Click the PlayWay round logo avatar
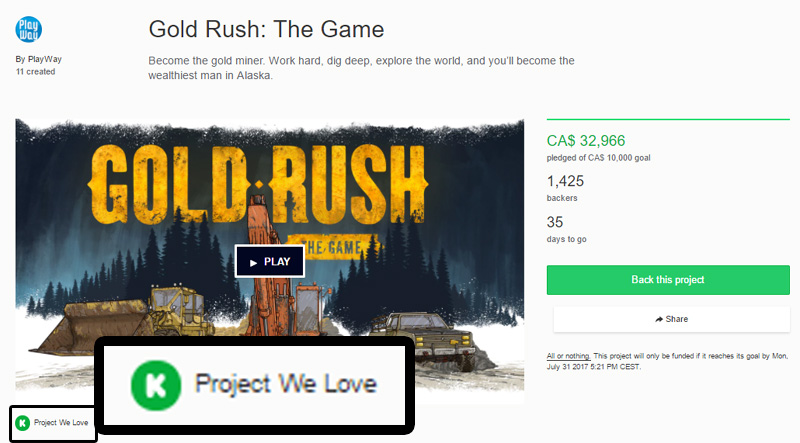This screenshot has width=800, height=443. [29, 30]
